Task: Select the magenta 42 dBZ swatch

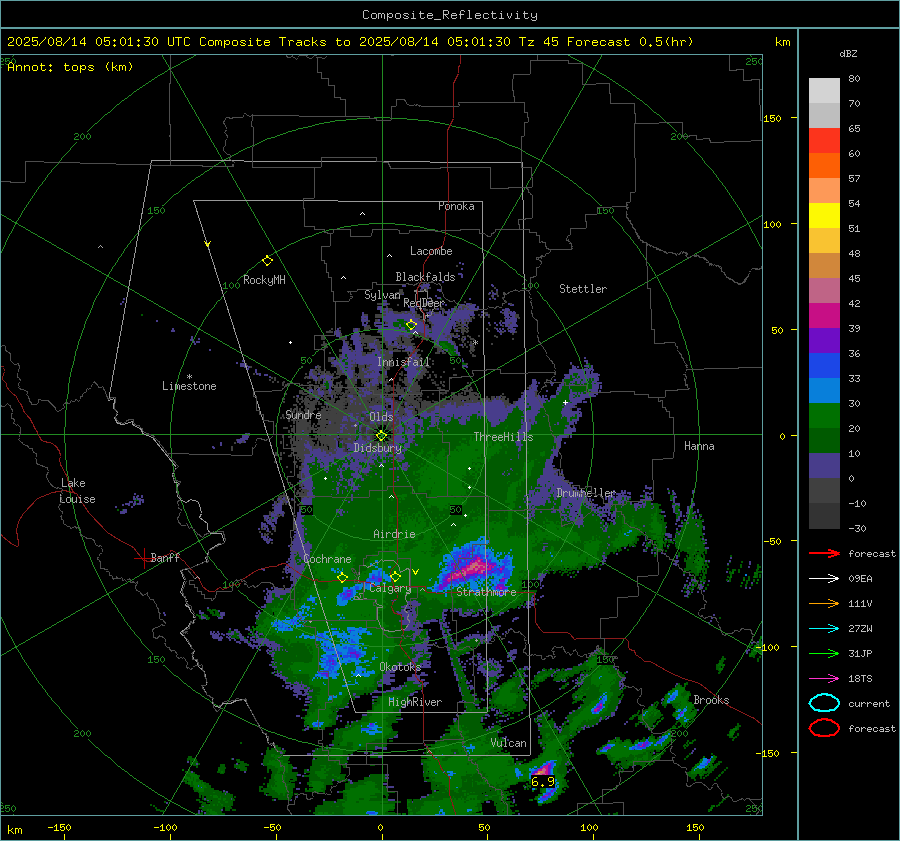Action: point(824,316)
